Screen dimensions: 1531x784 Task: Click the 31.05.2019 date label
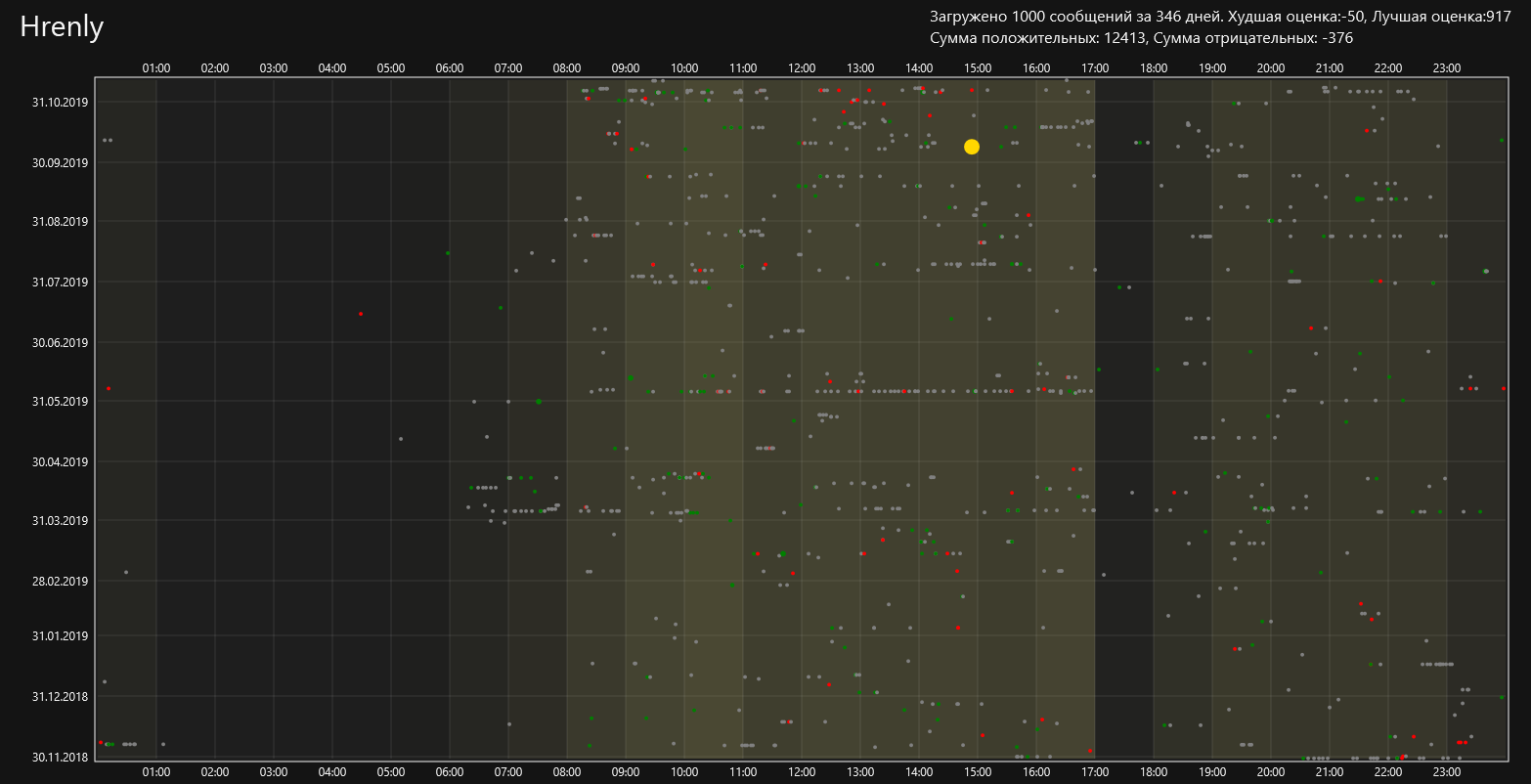61,401
